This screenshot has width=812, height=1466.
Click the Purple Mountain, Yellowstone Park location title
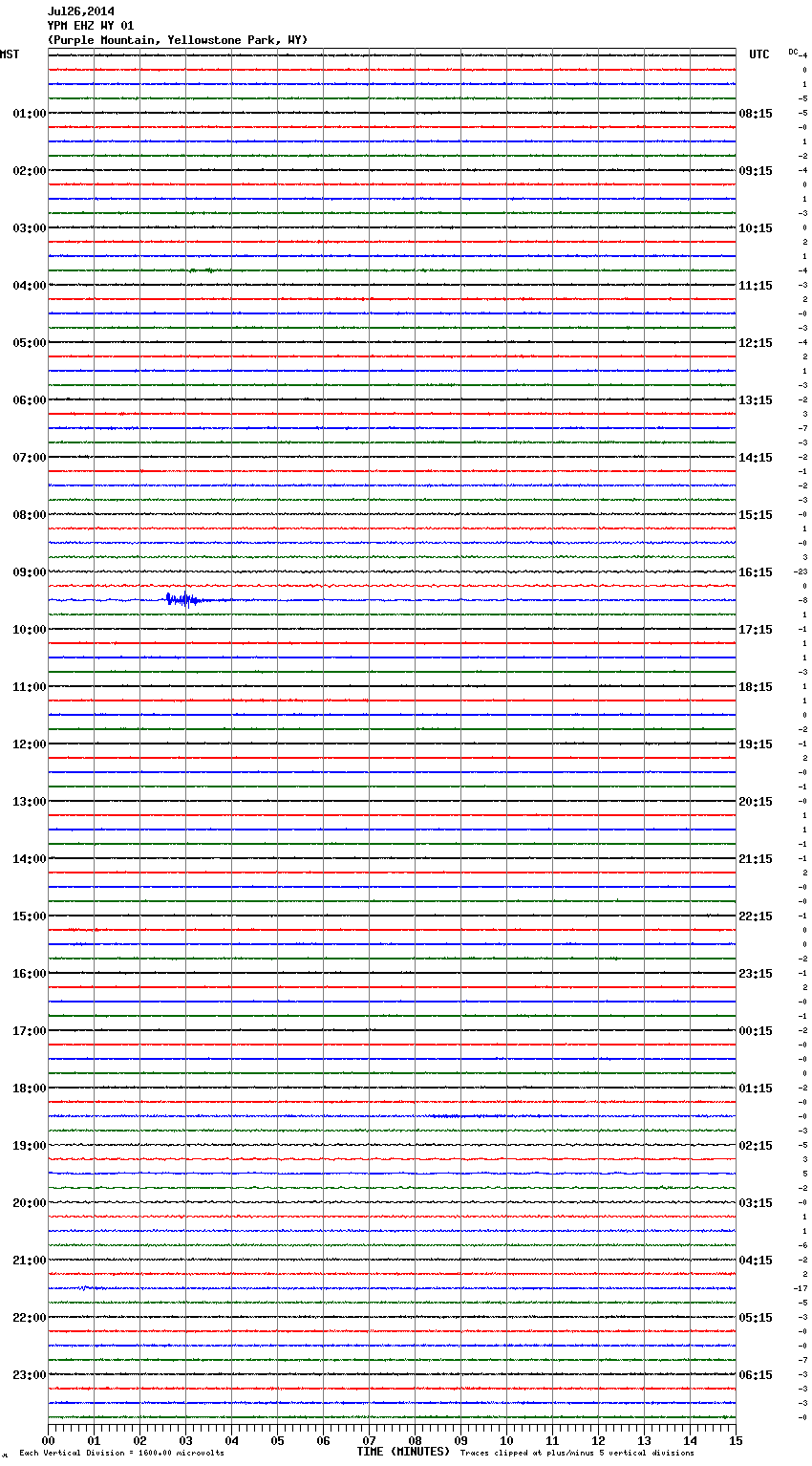178,40
